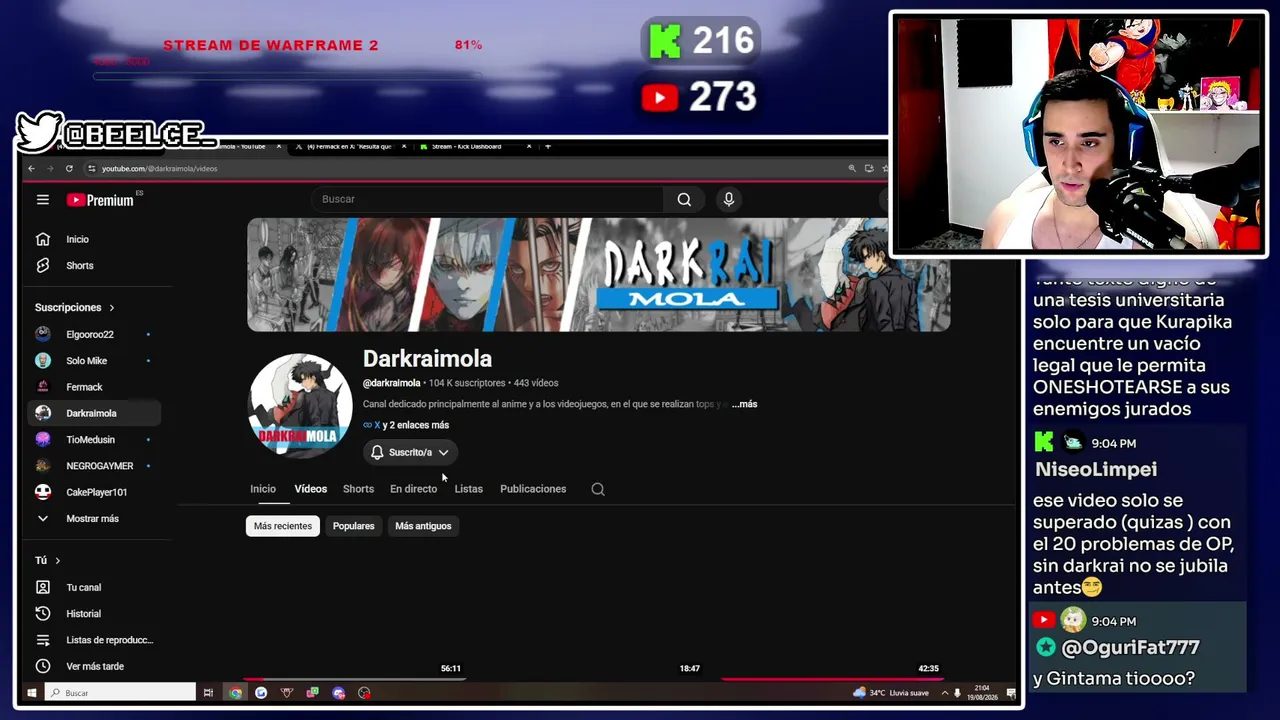Switch to the channel Inicio tab
The width and height of the screenshot is (1280, 720).
pos(263,489)
